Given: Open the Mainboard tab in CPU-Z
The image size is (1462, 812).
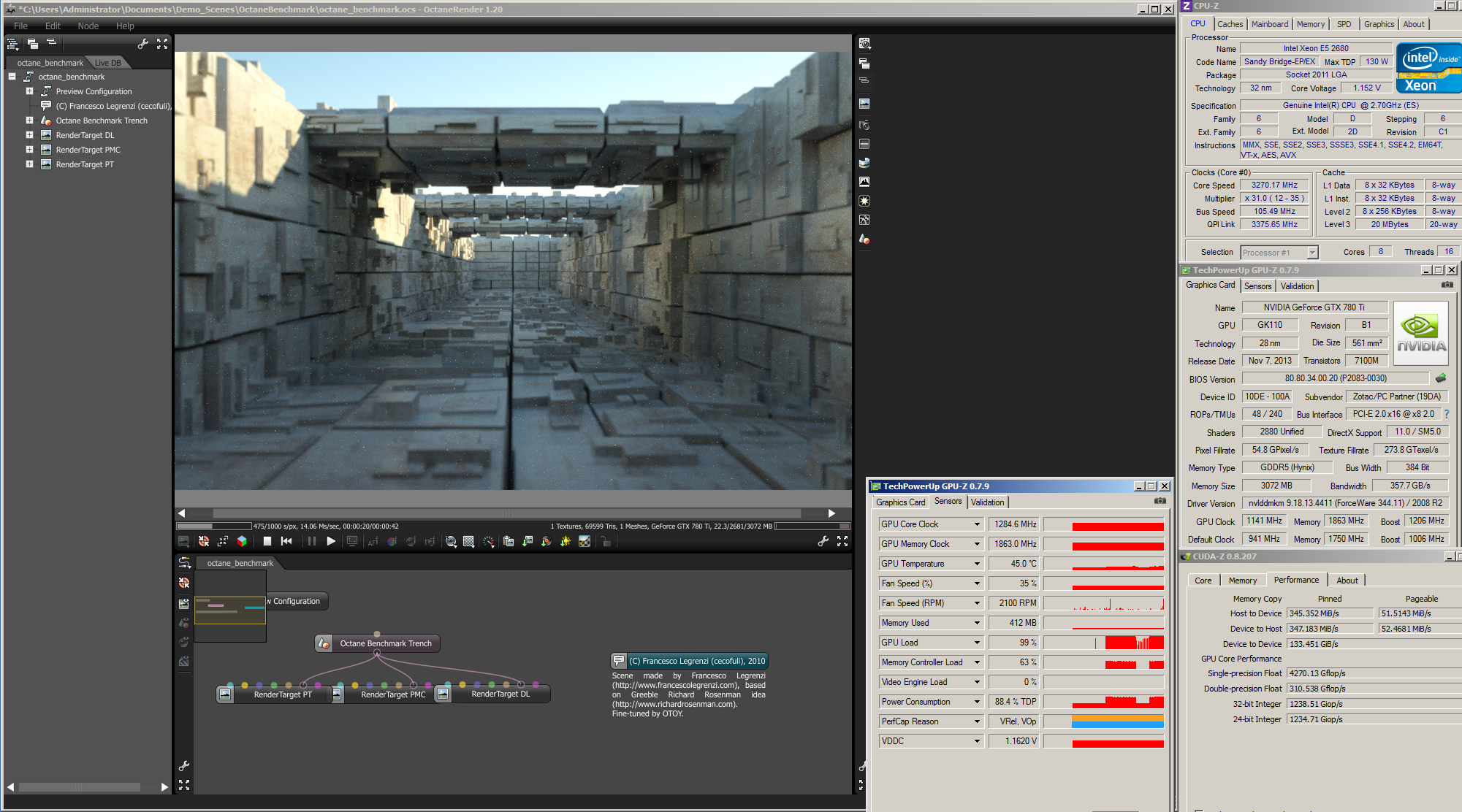Looking at the screenshot, I should point(1270,24).
